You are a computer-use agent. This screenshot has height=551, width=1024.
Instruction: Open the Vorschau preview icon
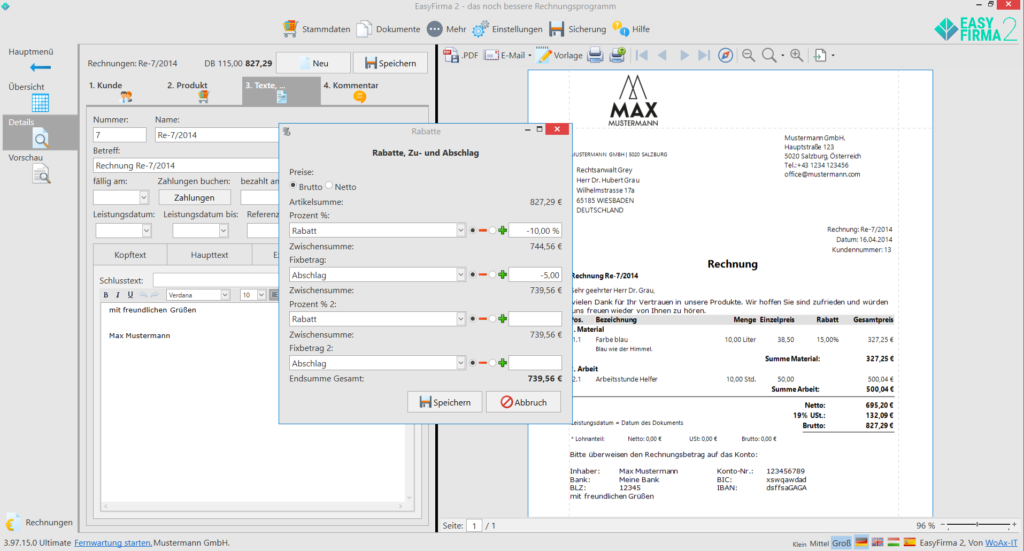tap(40, 174)
